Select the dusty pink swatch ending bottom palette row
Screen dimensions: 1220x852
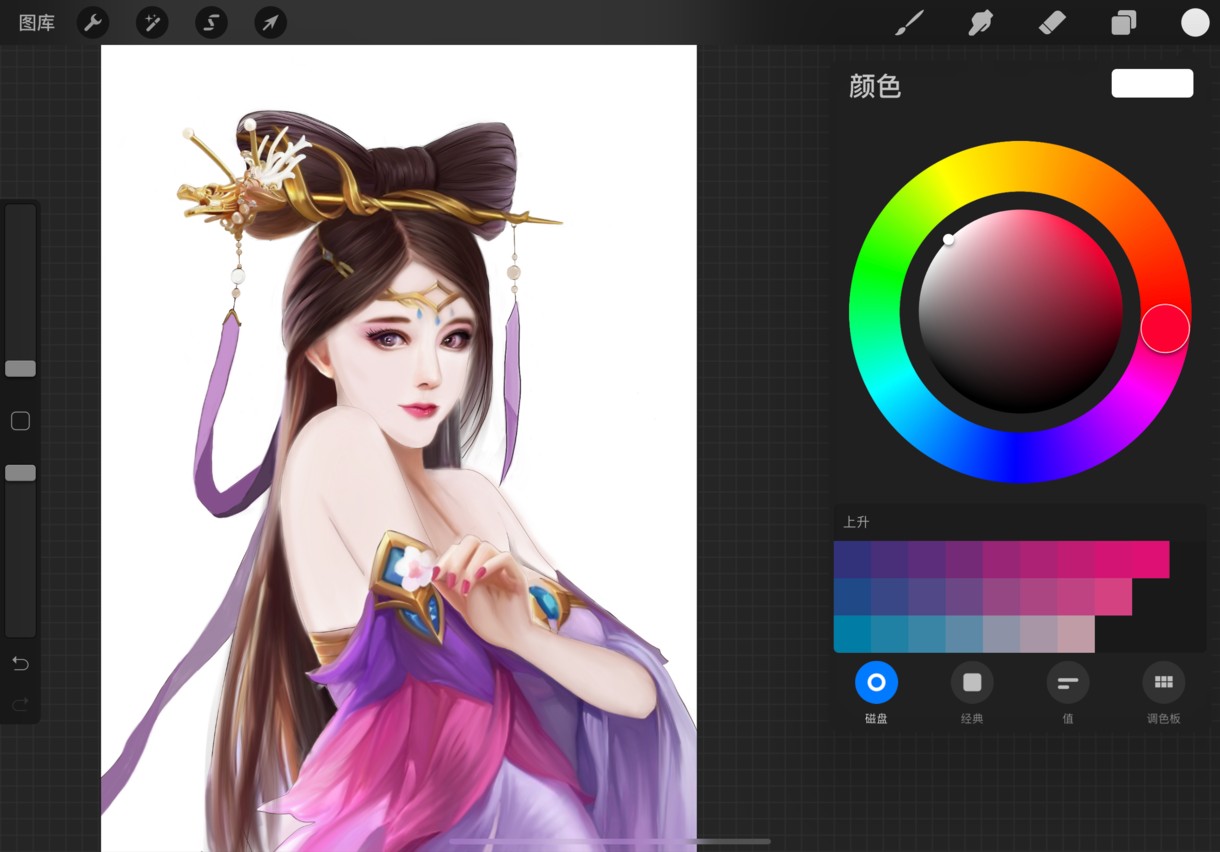[1076, 634]
